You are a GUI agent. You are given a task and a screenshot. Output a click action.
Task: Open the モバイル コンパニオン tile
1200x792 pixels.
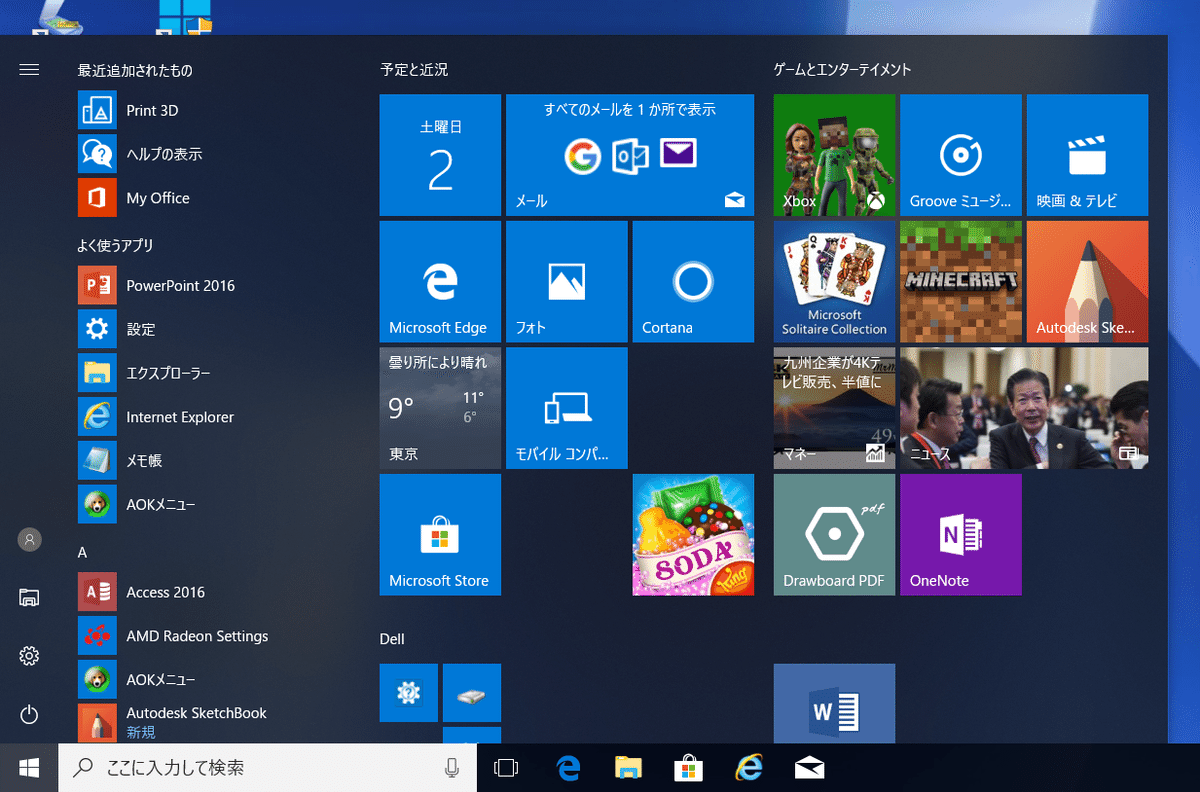click(567, 408)
